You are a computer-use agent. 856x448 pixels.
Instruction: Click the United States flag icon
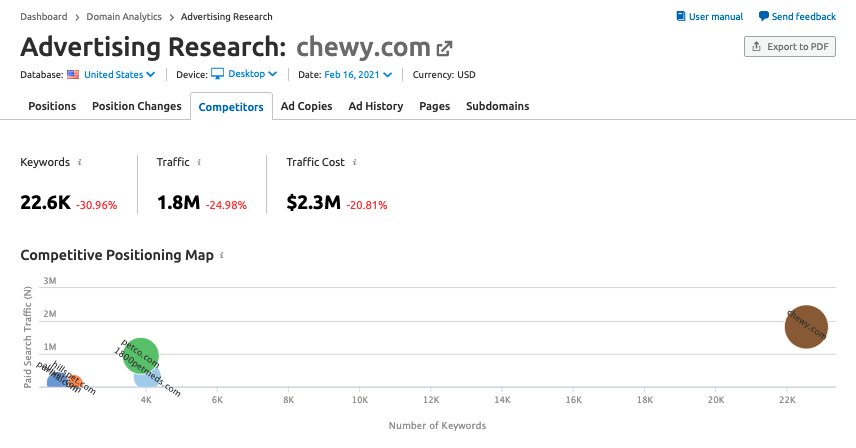(73, 75)
